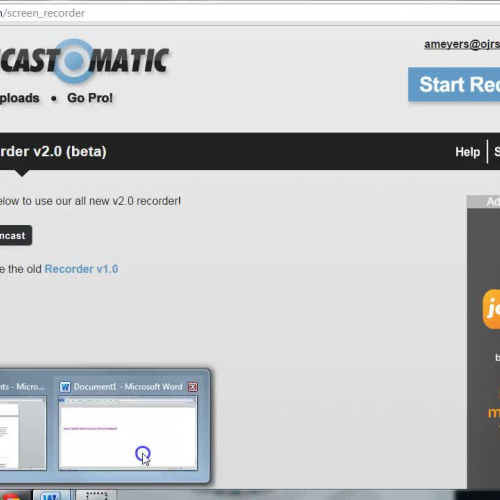This screenshot has width=500, height=500.
Task: Open the Uploads navigation link
Action: tap(19, 98)
